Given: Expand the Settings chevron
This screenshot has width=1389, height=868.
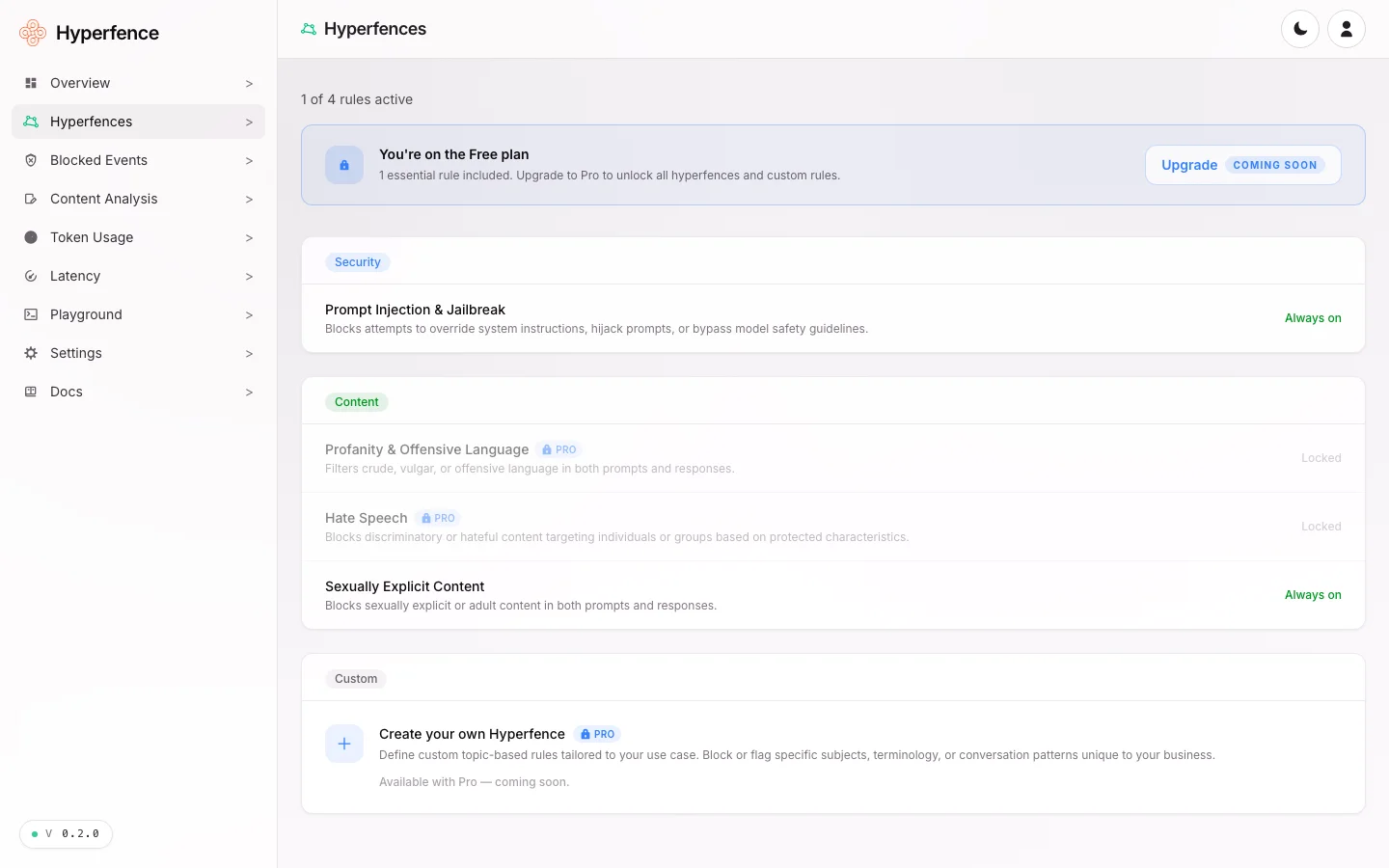Looking at the screenshot, I should (x=249, y=354).
